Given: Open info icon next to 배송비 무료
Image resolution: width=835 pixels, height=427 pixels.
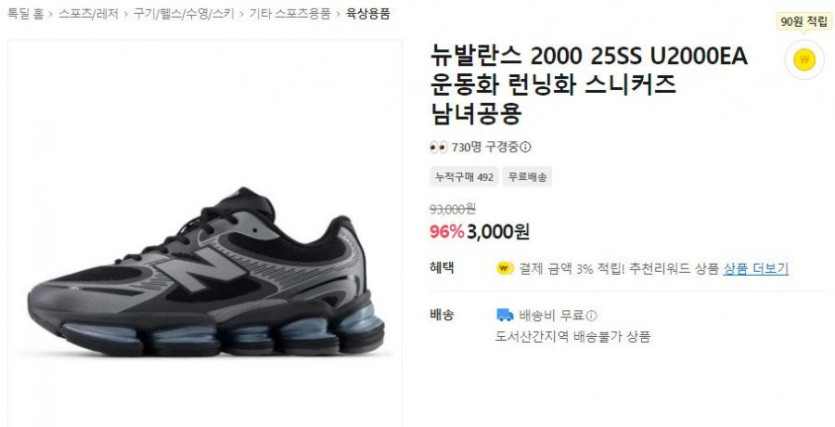Looking at the screenshot, I should tap(591, 316).
